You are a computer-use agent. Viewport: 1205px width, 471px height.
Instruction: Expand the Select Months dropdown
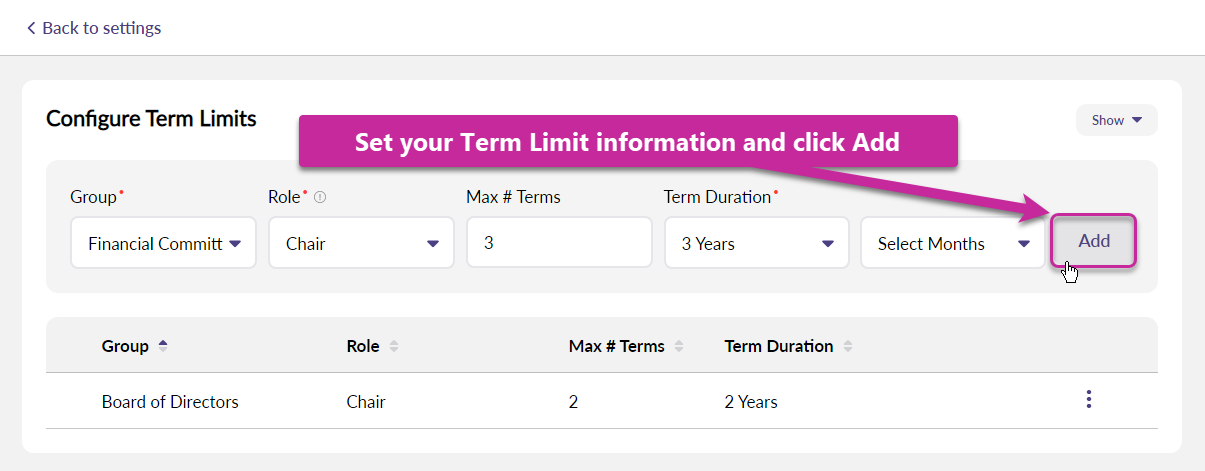point(952,243)
